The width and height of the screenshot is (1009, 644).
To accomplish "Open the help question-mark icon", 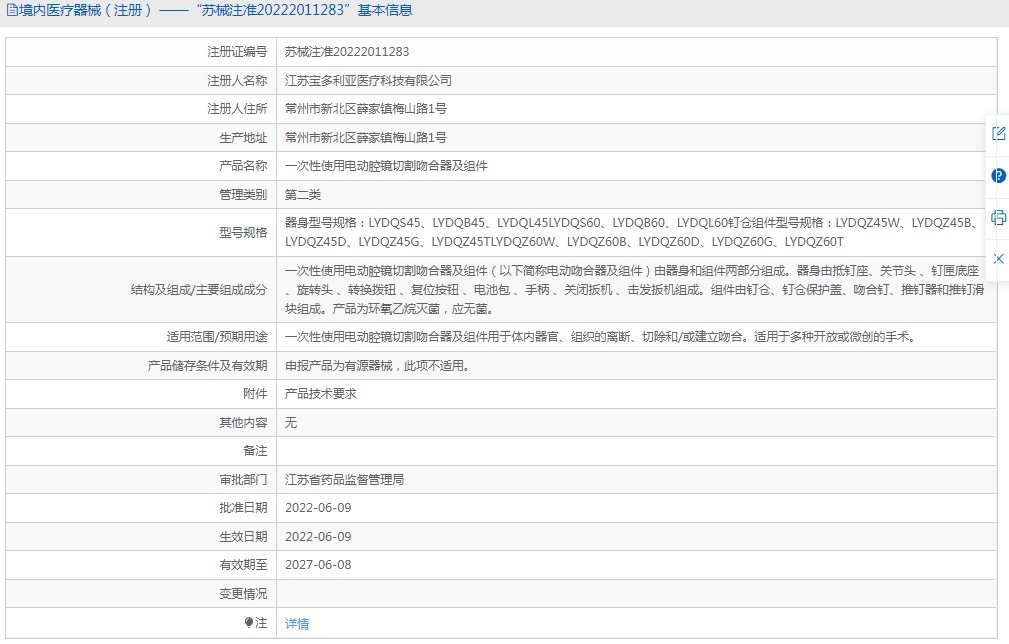I will [x=998, y=176].
